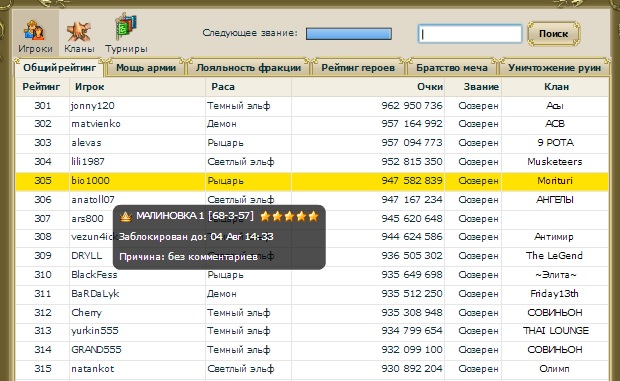Click the five gold stars in tooltip
620x381 pixels.
click(x=289, y=216)
